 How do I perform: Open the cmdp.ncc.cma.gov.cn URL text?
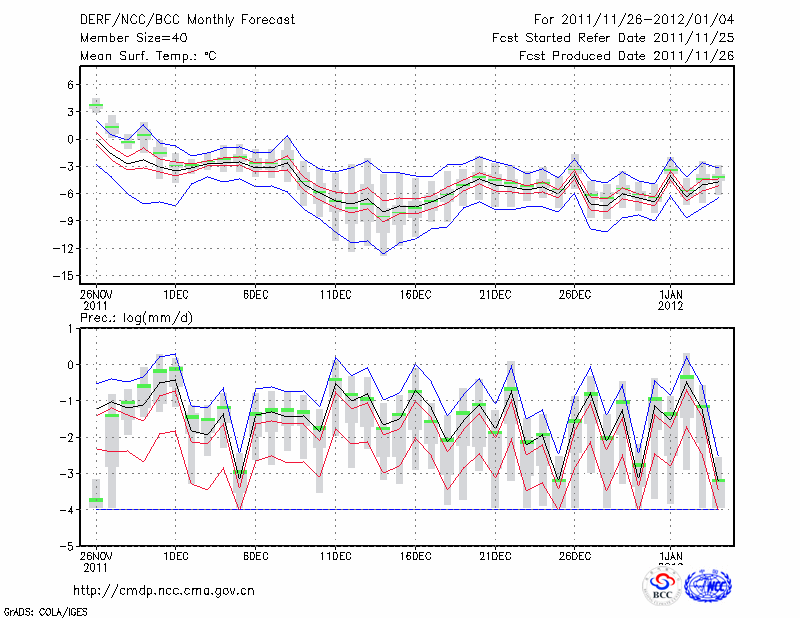pos(164,590)
